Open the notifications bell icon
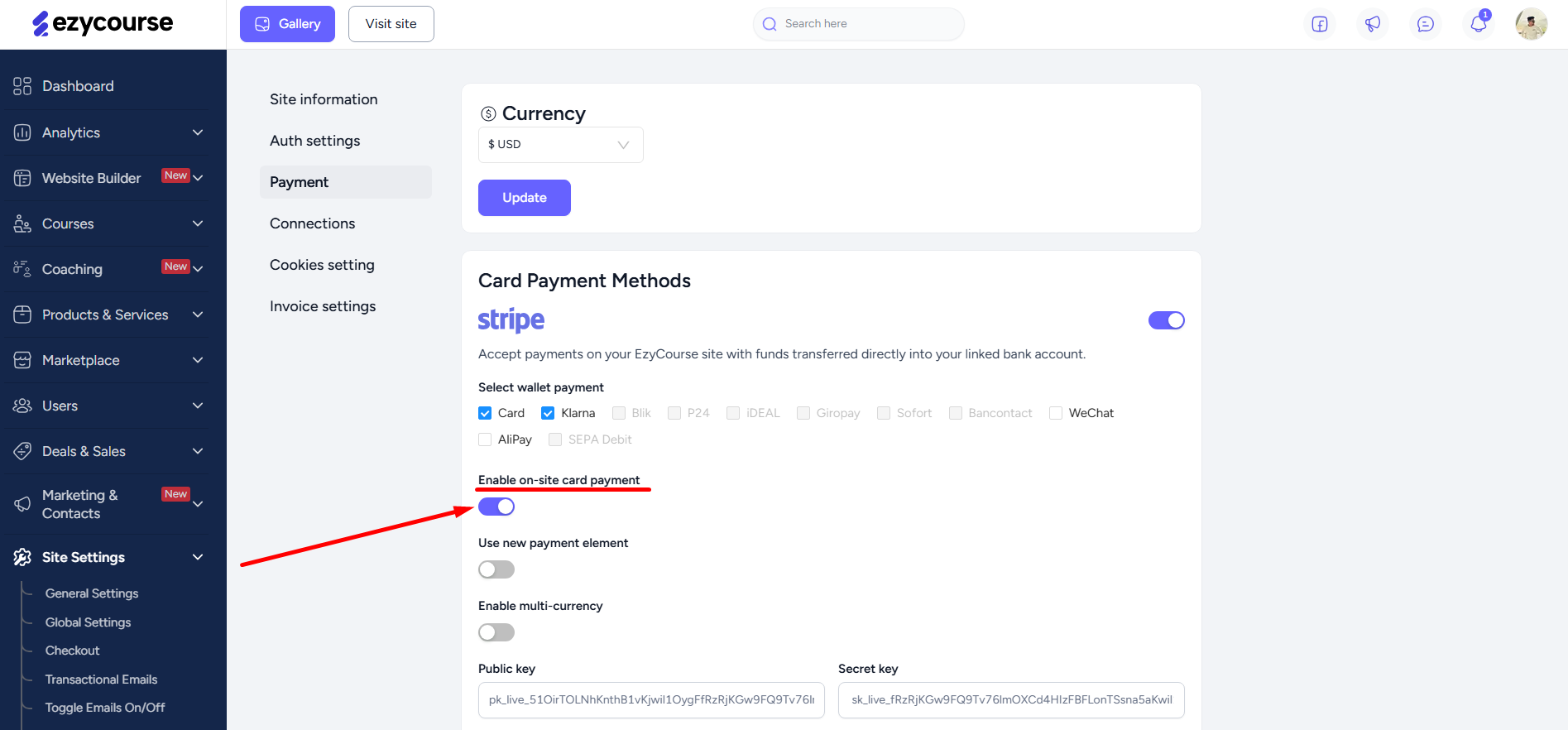Viewport: 1568px width, 730px height. pos(1479,23)
